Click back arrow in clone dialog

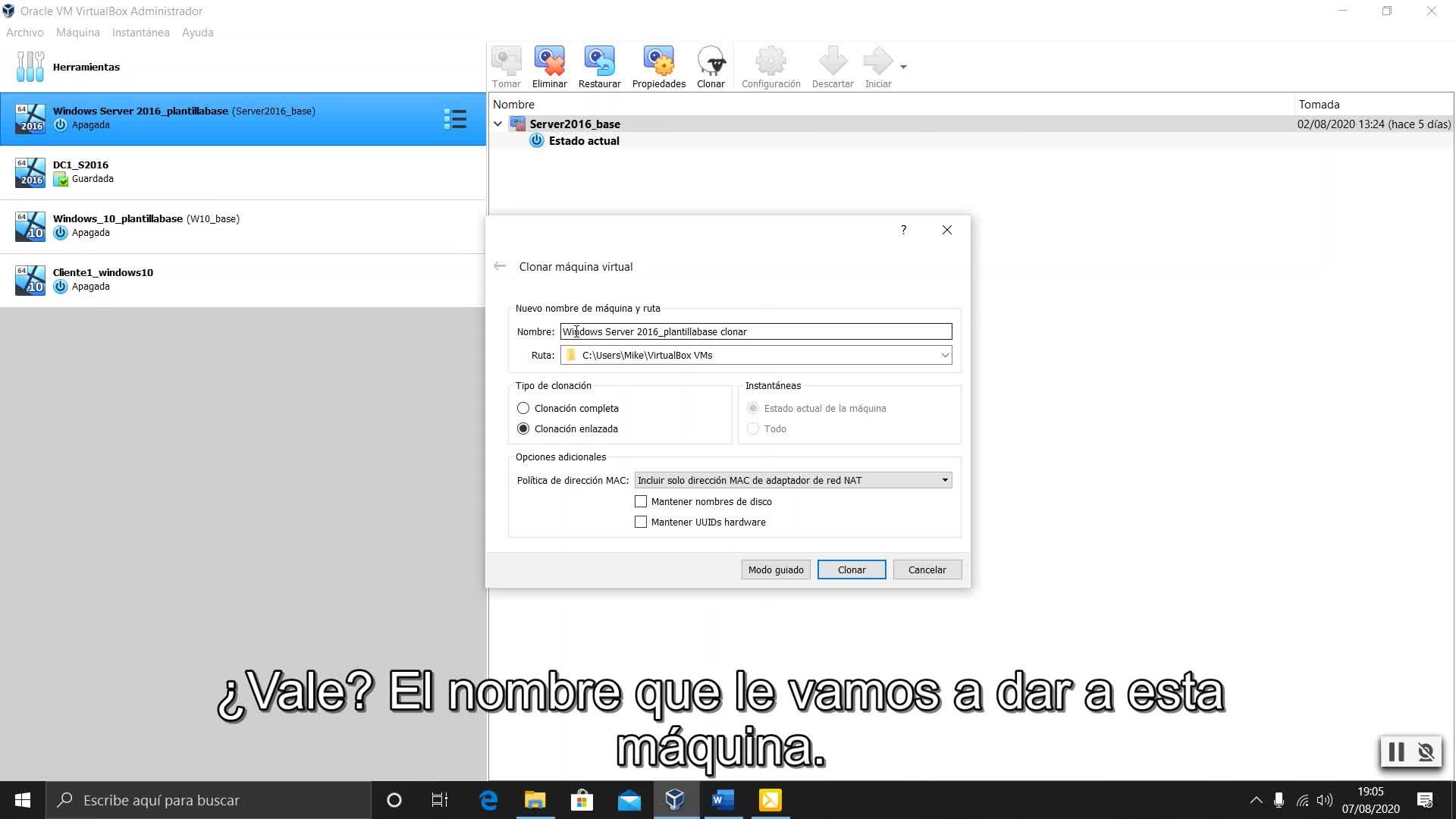pyautogui.click(x=500, y=266)
